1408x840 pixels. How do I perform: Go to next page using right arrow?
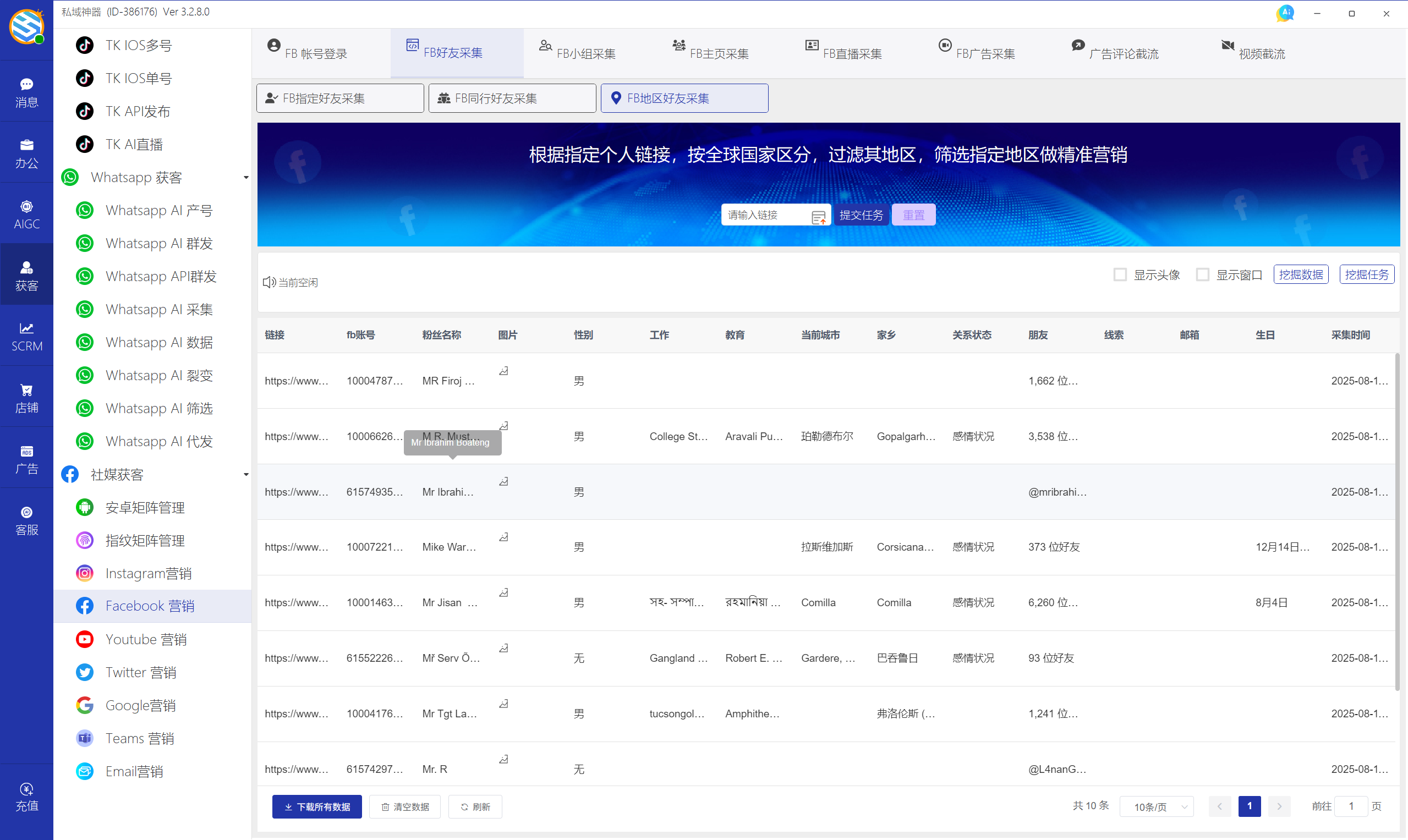click(x=1279, y=806)
